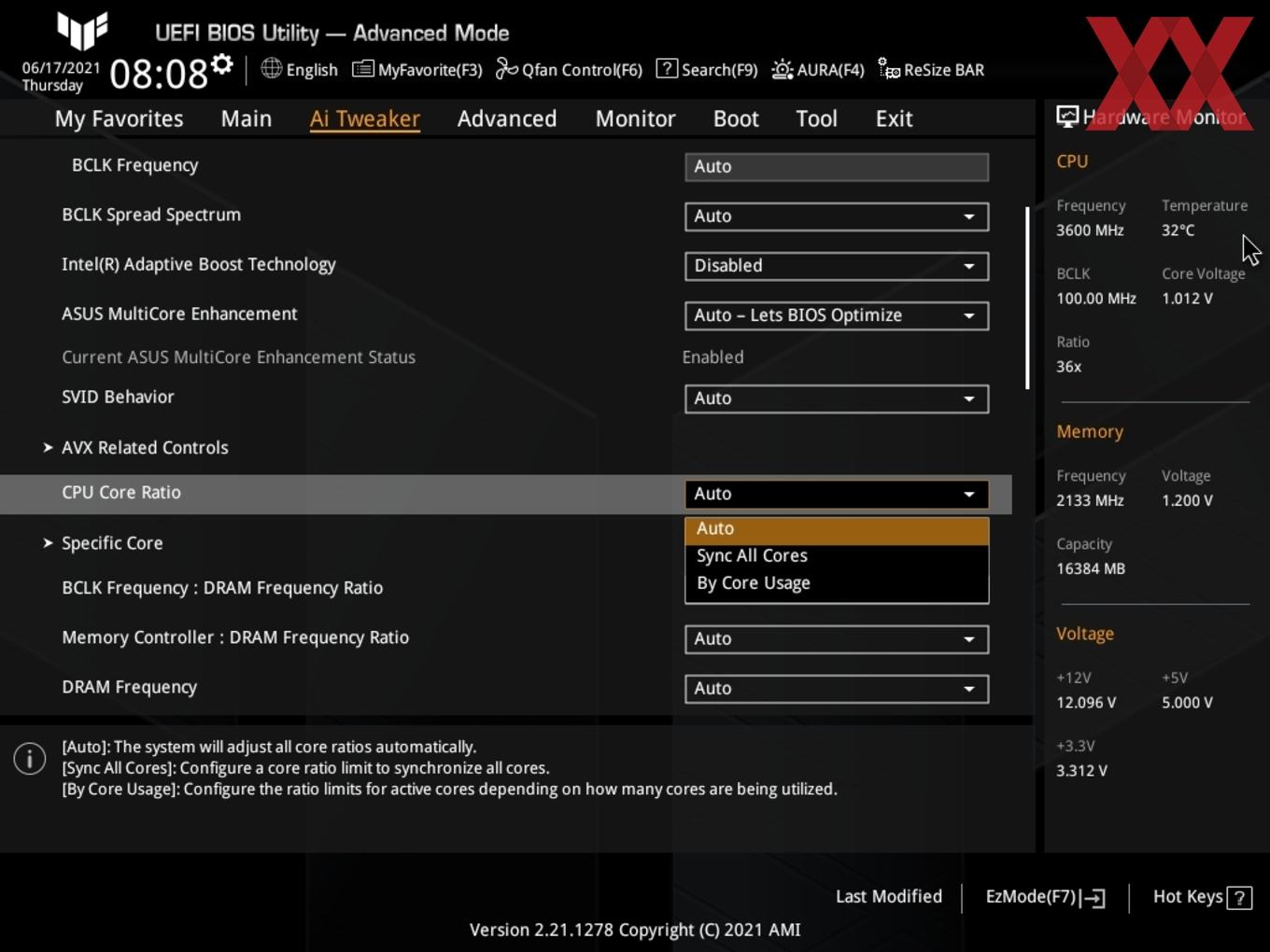1270x952 pixels.
Task: Click the Hot Keys question mark icon
Action: (x=1239, y=898)
